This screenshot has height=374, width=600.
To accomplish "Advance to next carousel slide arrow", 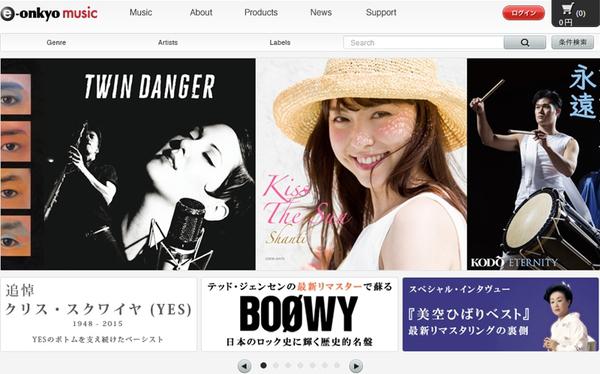I will 355,366.
